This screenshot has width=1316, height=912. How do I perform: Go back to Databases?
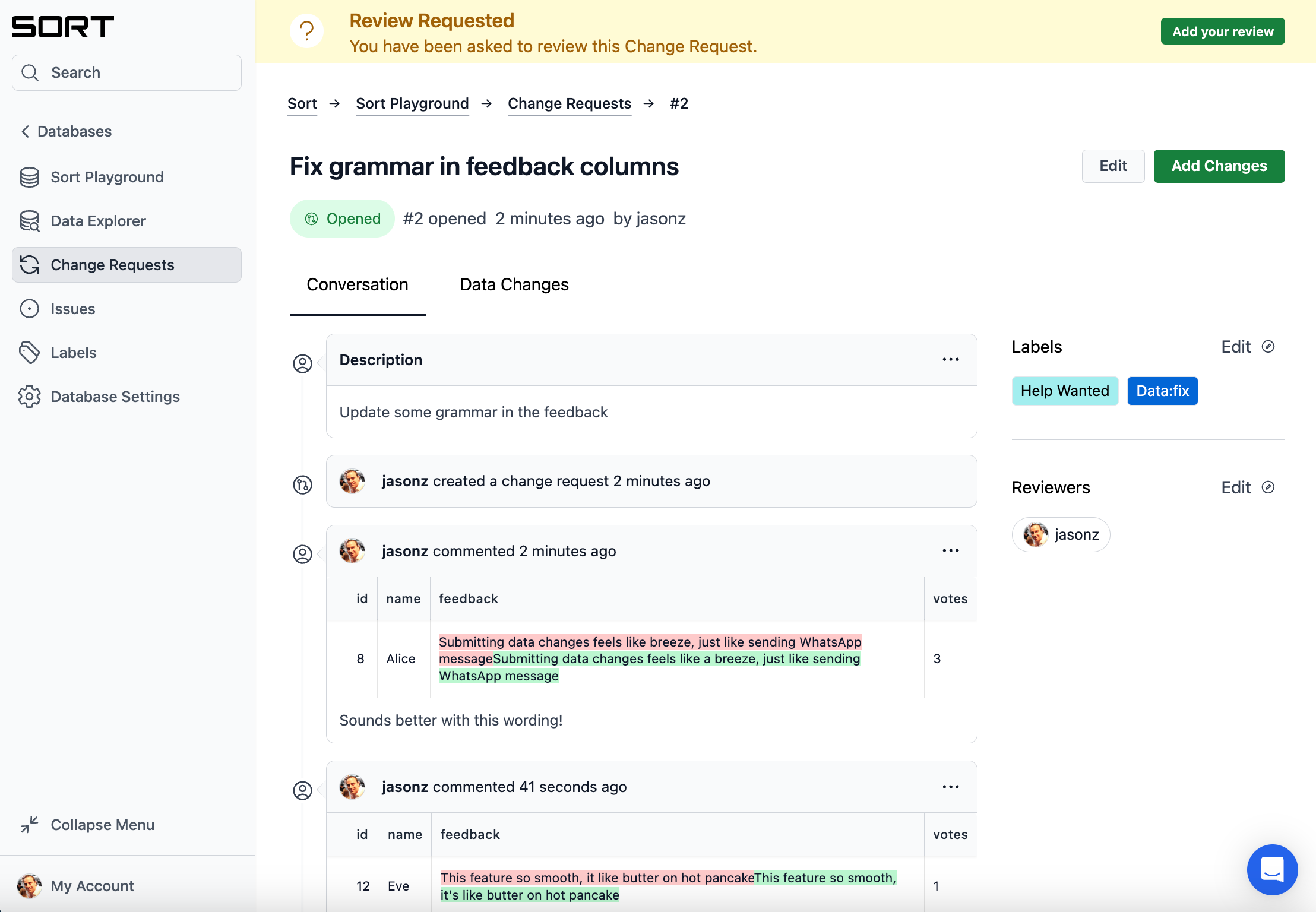click(67, 131)
